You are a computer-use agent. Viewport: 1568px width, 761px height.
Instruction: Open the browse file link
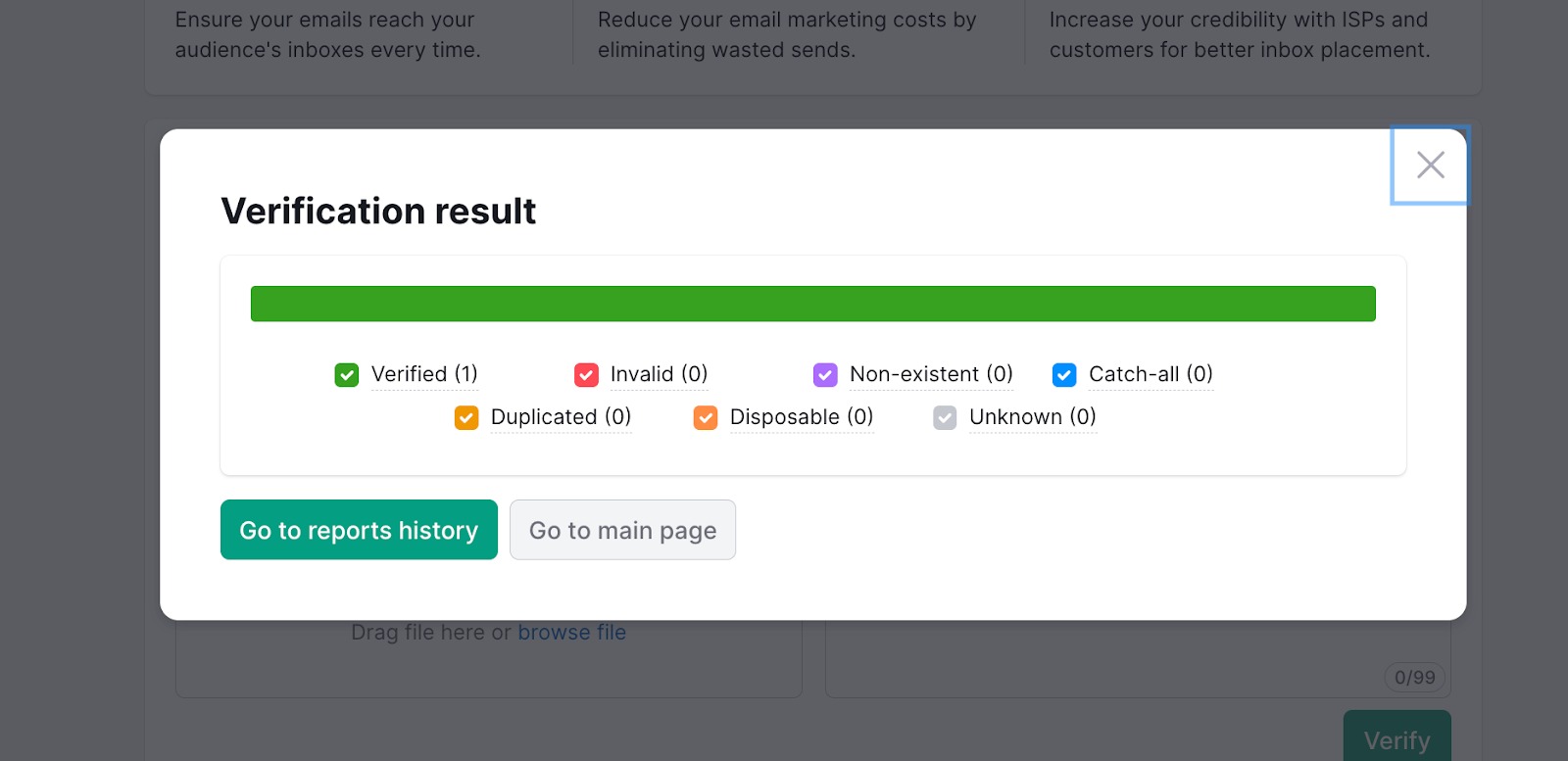571,632
